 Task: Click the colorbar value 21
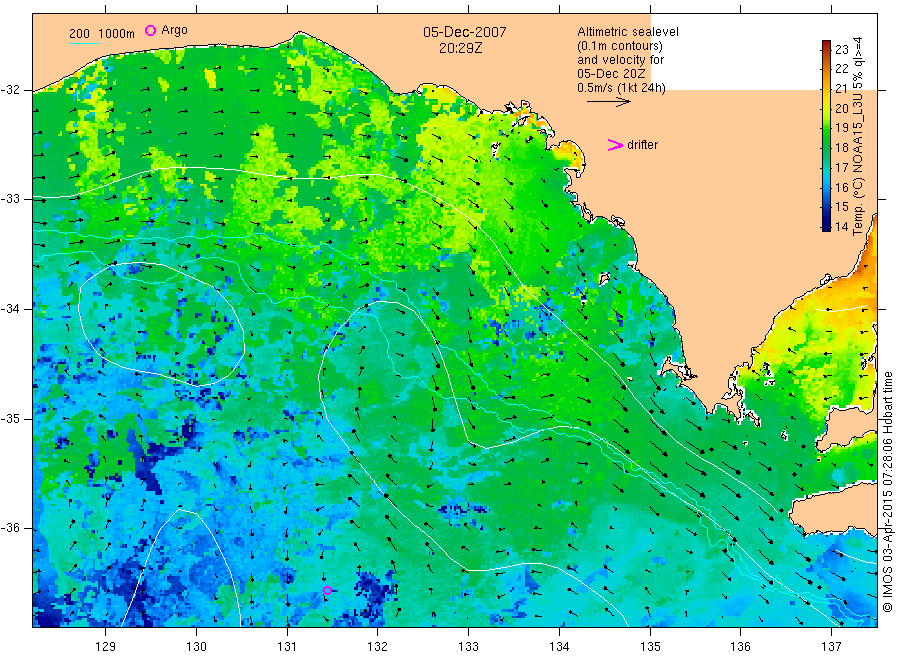click(x=841, y=88)
